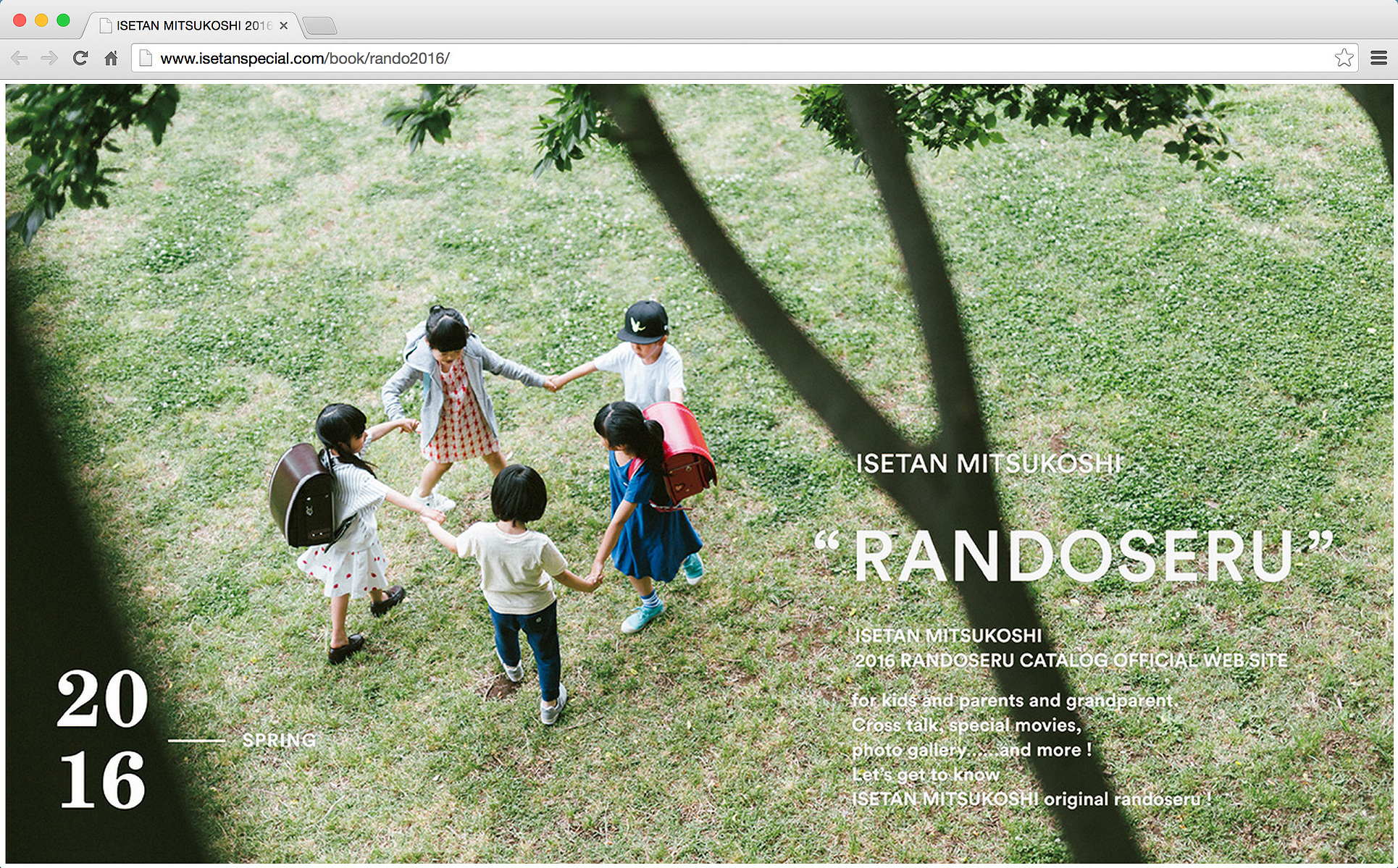Open the Chrome hamburger menu
This screenshot has height=868, width=1398.
tap(1379, 58)
